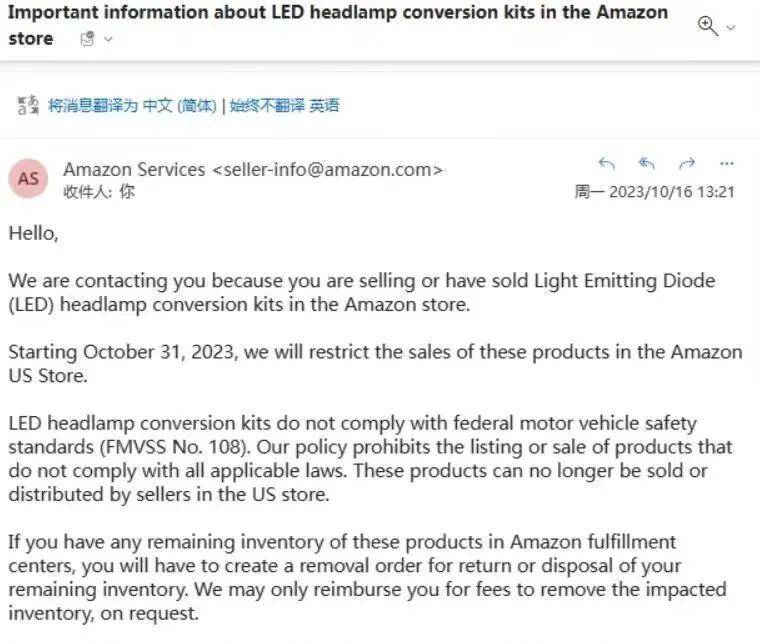Click the zoom magnifier icon
This screenshot has height=644, width=760.
(x=707, y=26)
